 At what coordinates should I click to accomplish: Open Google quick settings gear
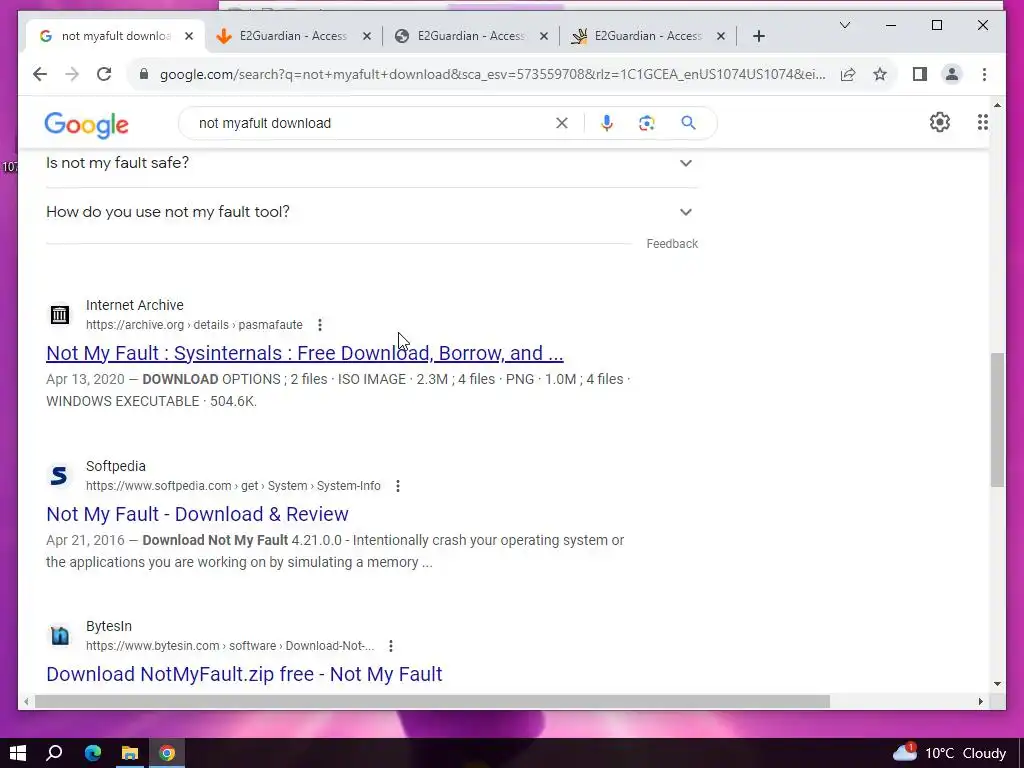940,122
